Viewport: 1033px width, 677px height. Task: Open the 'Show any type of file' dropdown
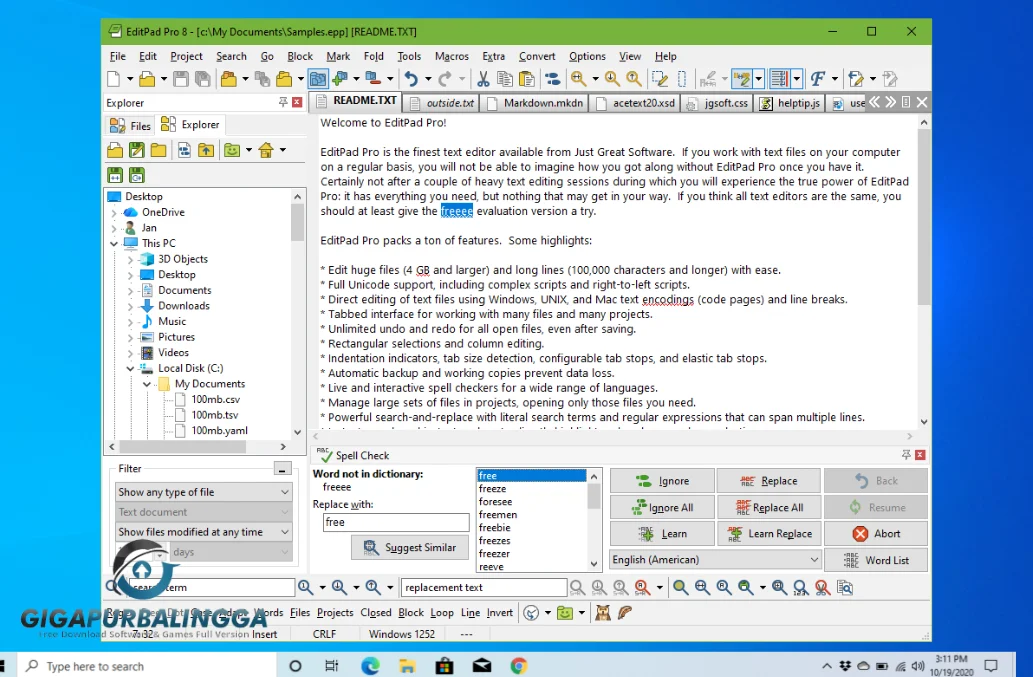point(204,492)
